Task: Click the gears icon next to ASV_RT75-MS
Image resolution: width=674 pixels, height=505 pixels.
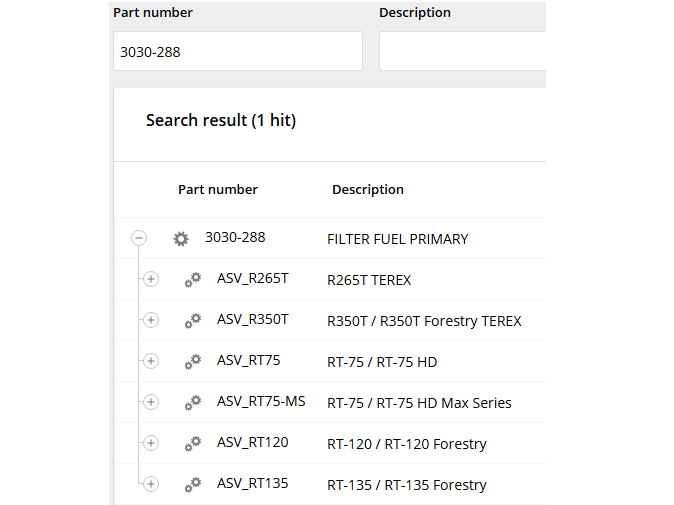Action: pyautogui.click(x=193, y=403)
